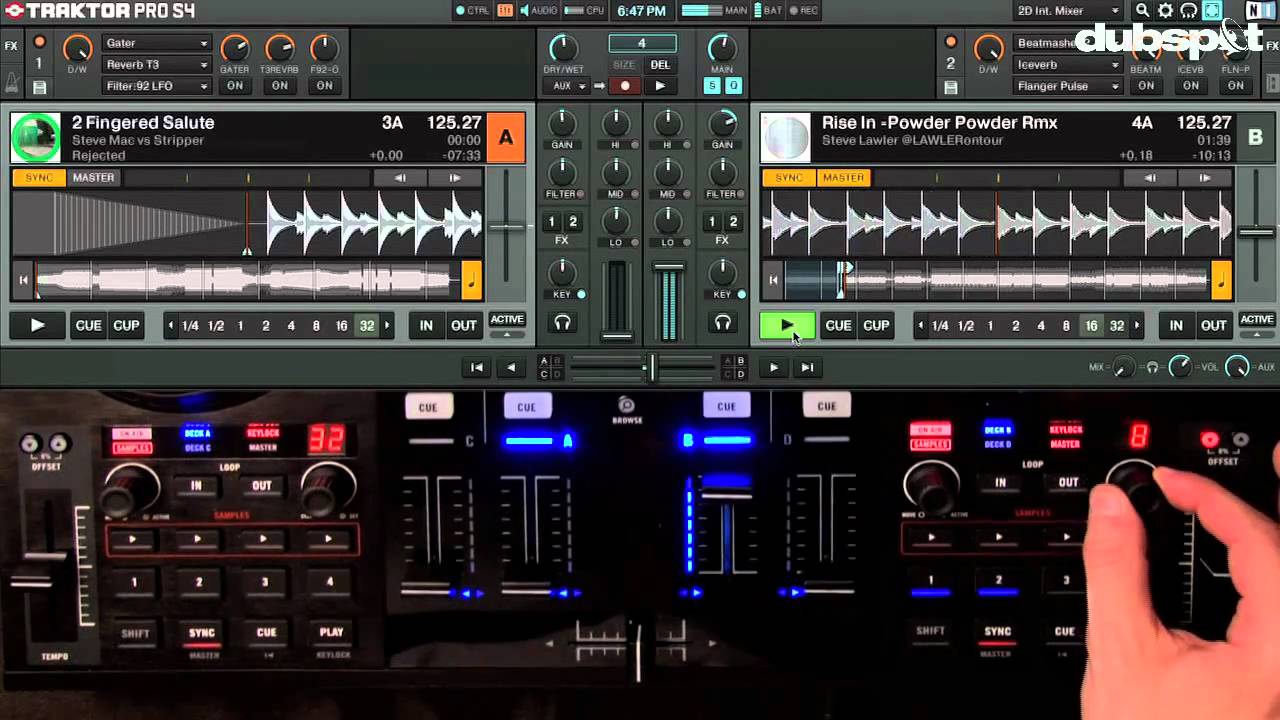Select loop size 8 on Deck A
The image size is (1280, 720).
316,326
